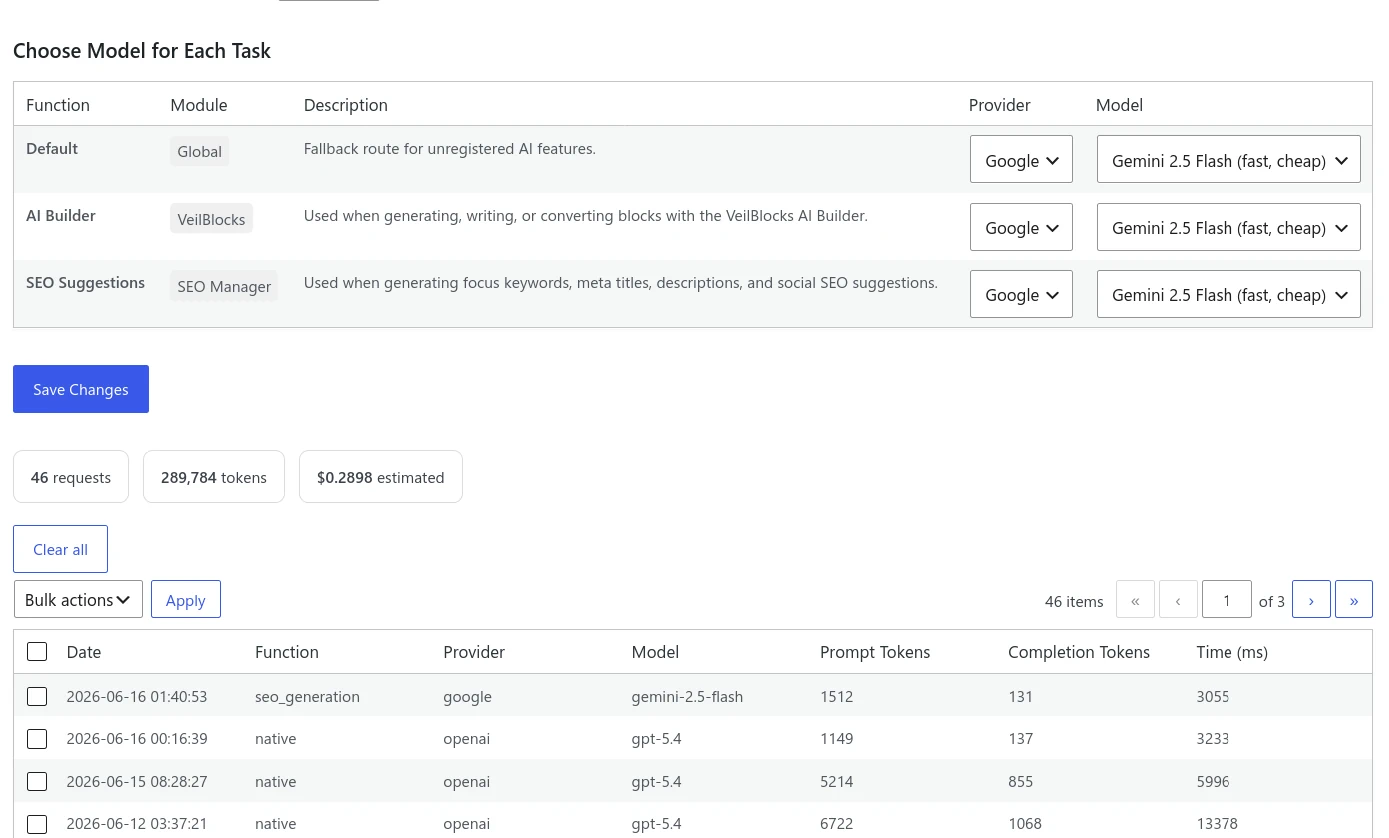
Task: Apply the selected bulk action
Action: [x=186, y=599]
